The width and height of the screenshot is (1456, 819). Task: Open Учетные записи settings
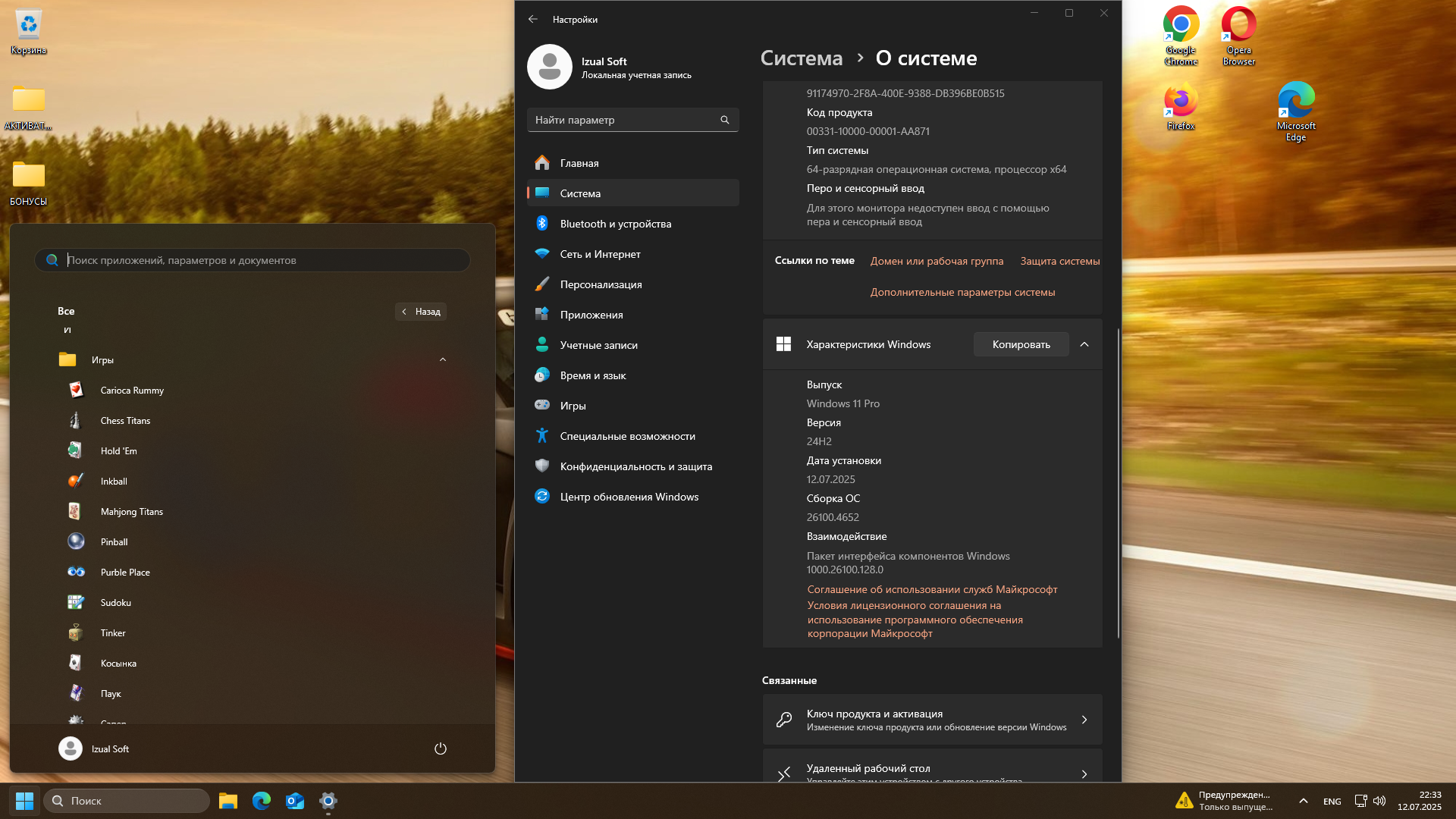pos(632,345)
